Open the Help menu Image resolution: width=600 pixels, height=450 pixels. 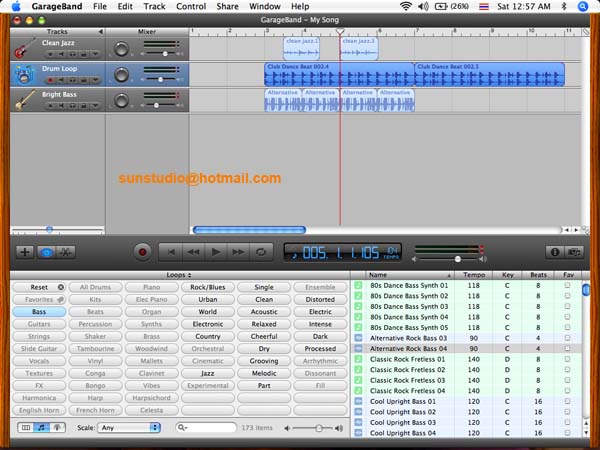pyautogui.click(x=300, y=7)
